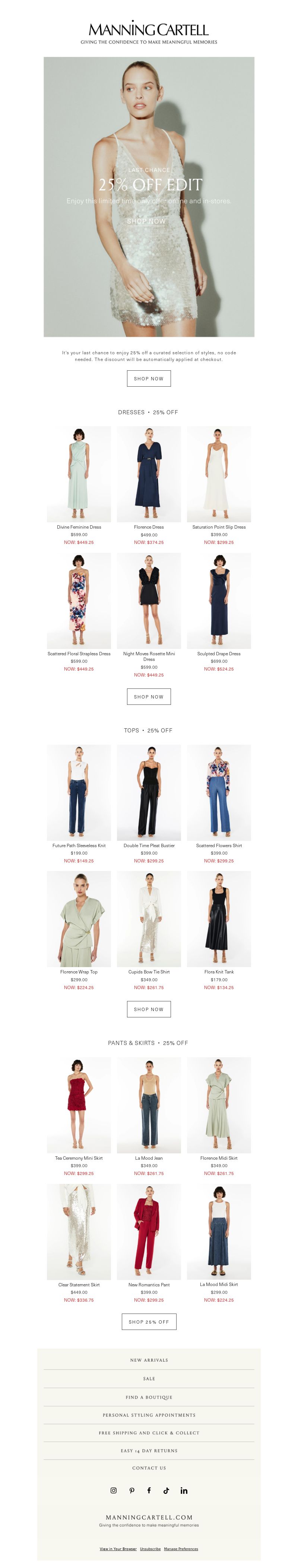Open the Tea Ceremony Mini Skirt image
Screen dimensions: 298x1568
click(x=79, y=1105)
